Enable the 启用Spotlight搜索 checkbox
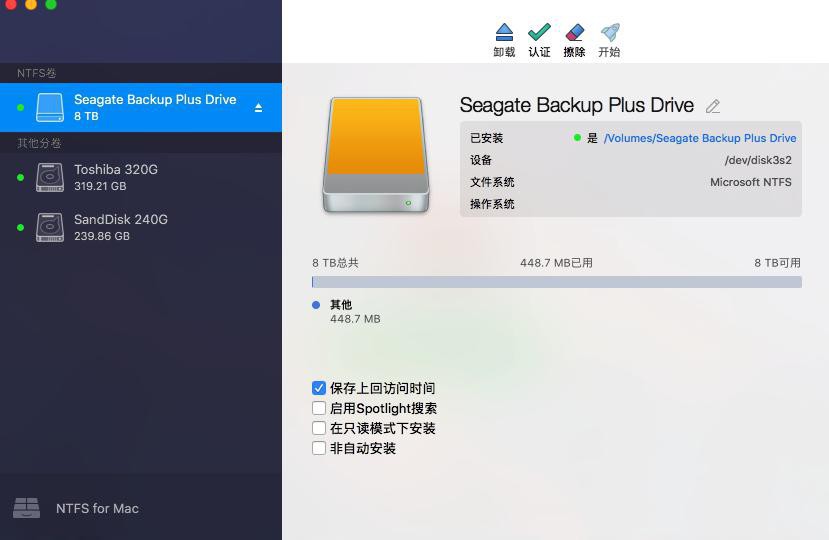 319,408
